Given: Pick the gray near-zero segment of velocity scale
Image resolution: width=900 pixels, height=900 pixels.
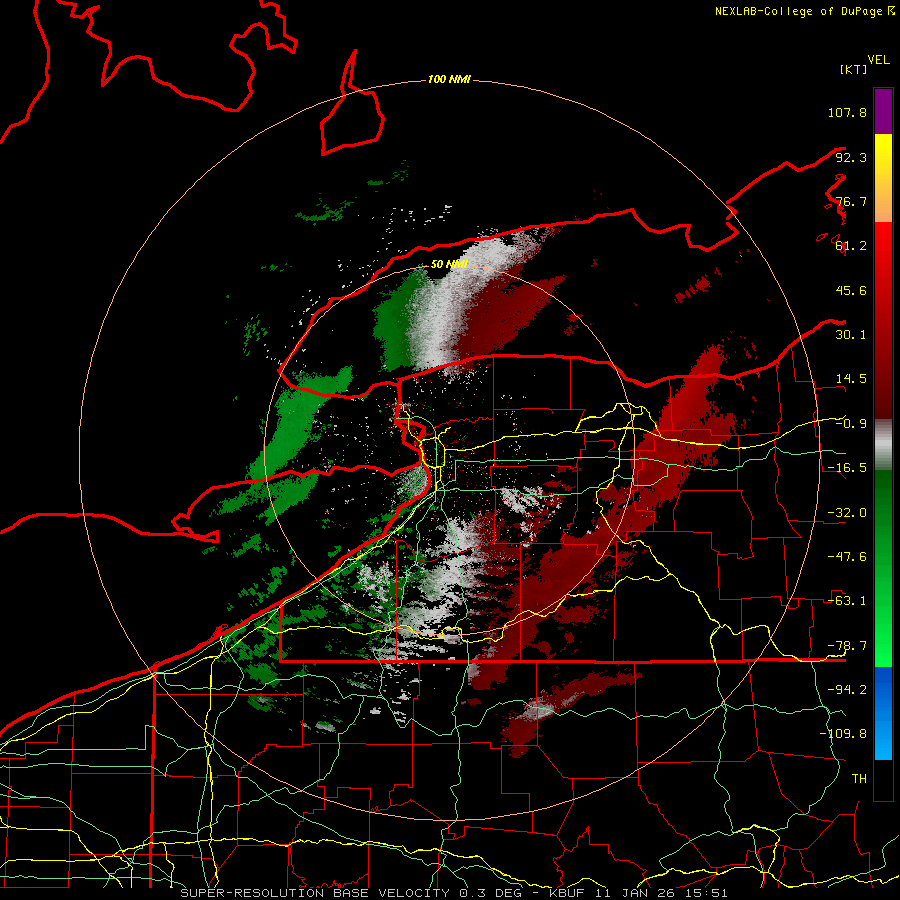Looking at the screenshot, I should point(883,445).
